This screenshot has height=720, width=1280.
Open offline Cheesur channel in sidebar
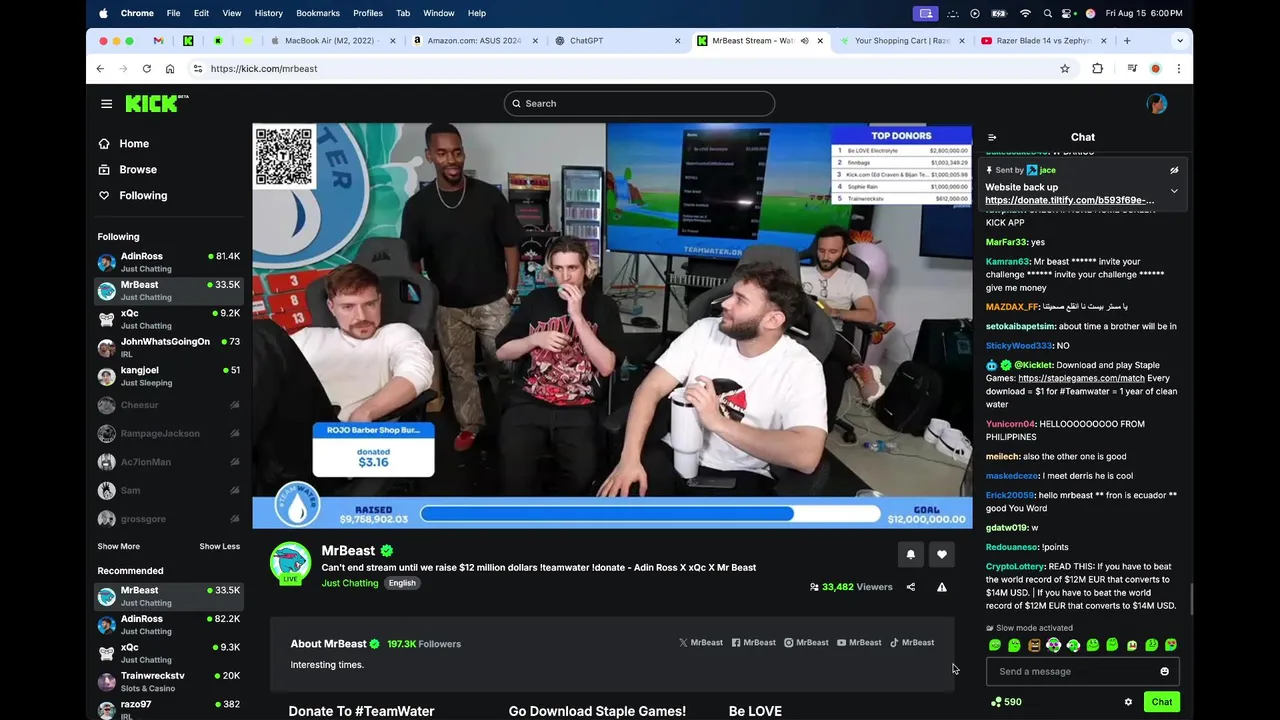tap(169, 405)
